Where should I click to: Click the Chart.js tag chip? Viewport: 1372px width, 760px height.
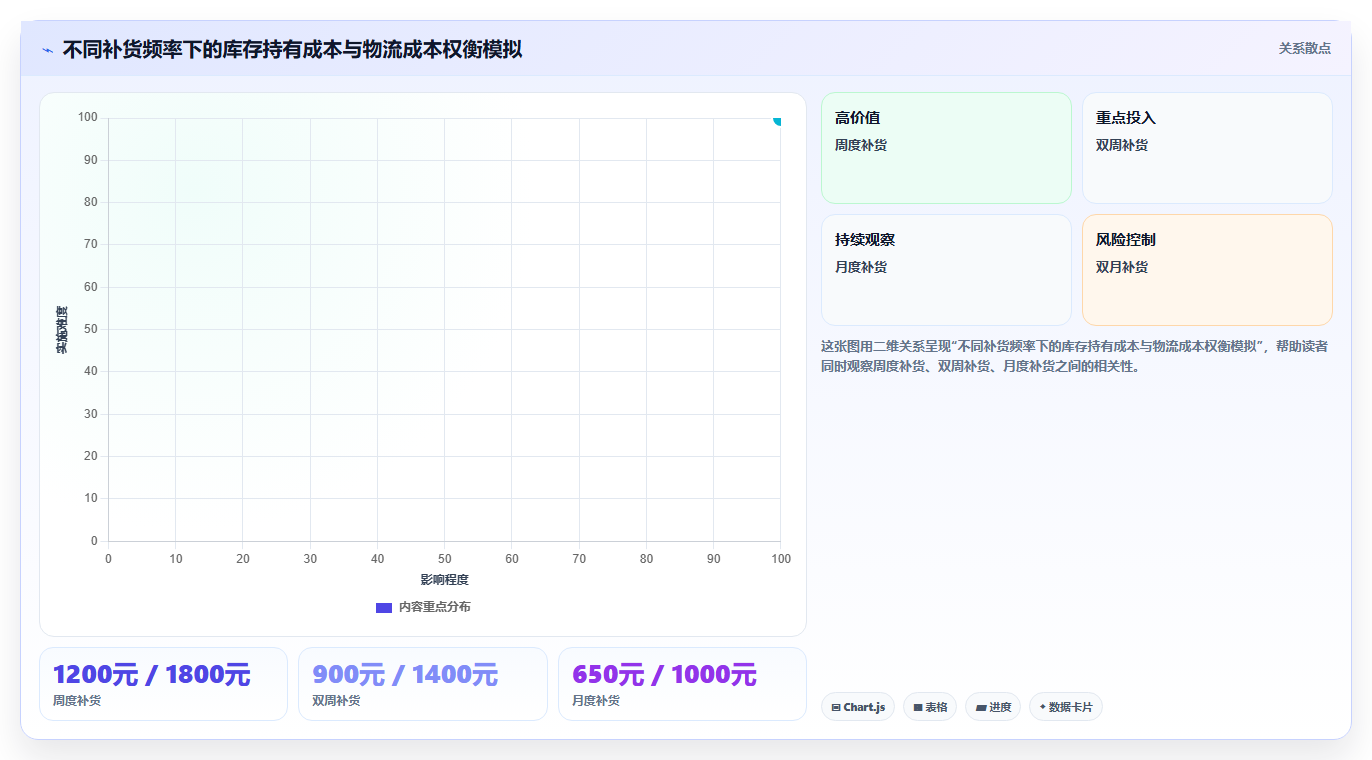click(x=858, y=707)
